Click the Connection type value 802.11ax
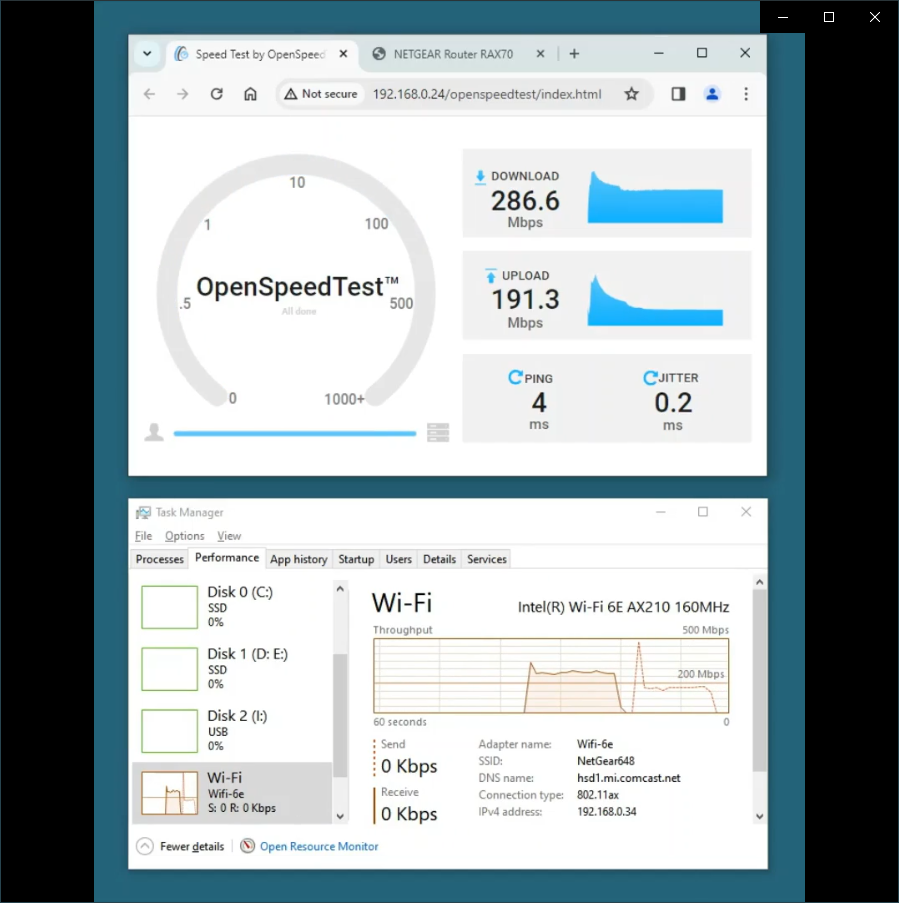The width and height of the screenshot is (899, 903). pos(598,795)
